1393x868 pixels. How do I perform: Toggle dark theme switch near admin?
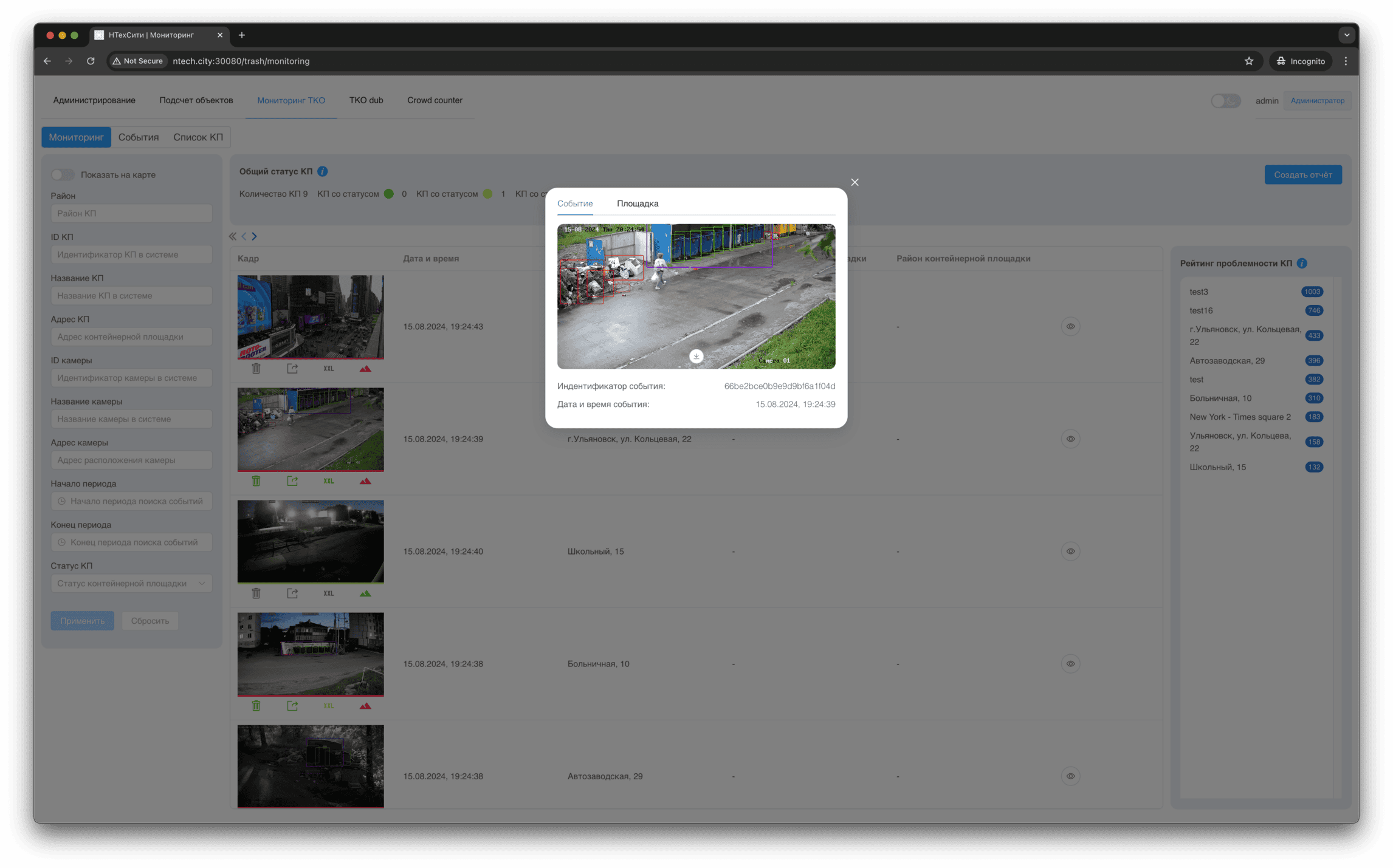(x=1225, y=101)
